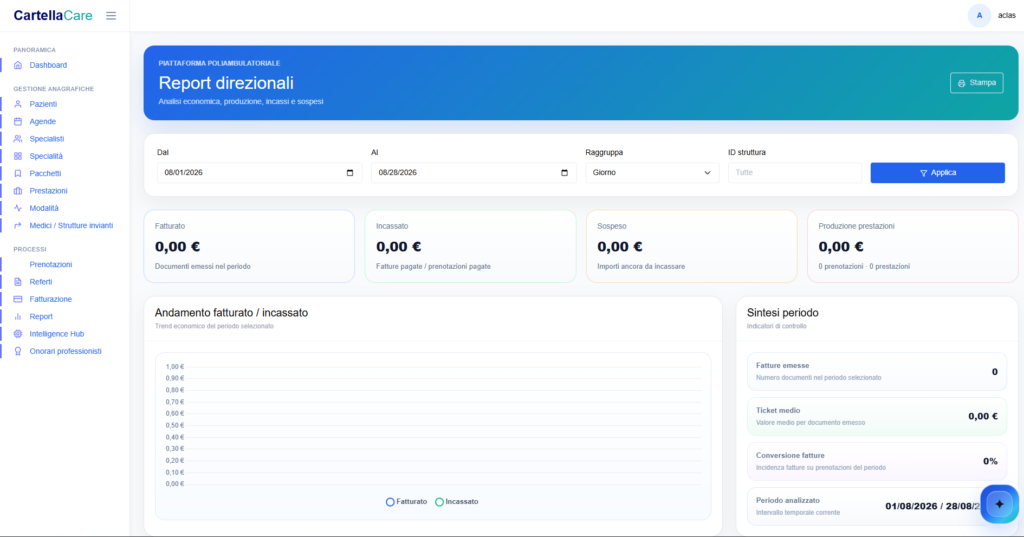Screen dimensions: 1024x537
Task: Click the Prestazioni briefcase icon
Action: (18, 191)
